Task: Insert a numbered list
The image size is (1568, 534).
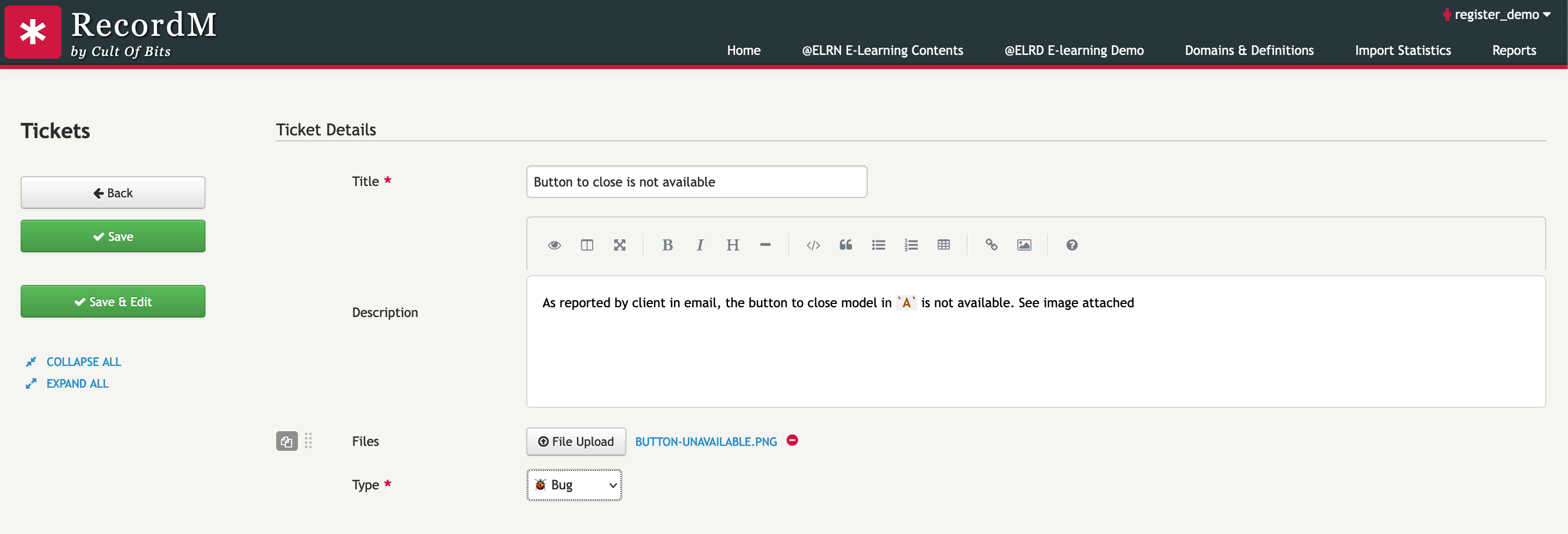Action: 911,245
